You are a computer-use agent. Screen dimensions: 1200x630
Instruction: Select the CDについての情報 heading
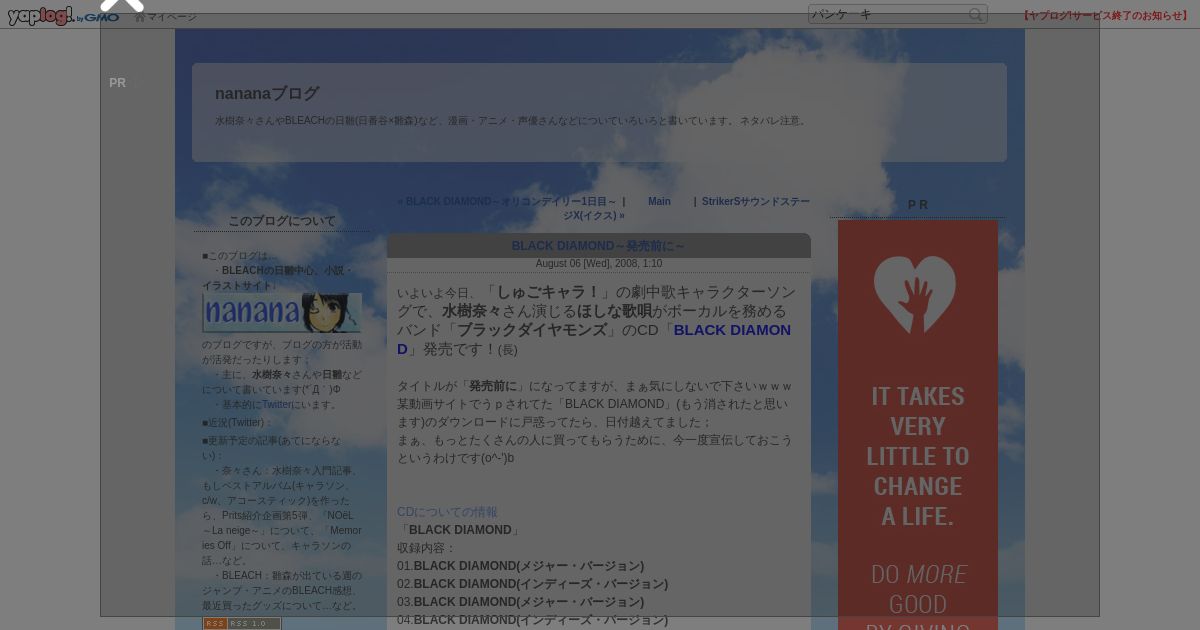[x=447, y=512]
